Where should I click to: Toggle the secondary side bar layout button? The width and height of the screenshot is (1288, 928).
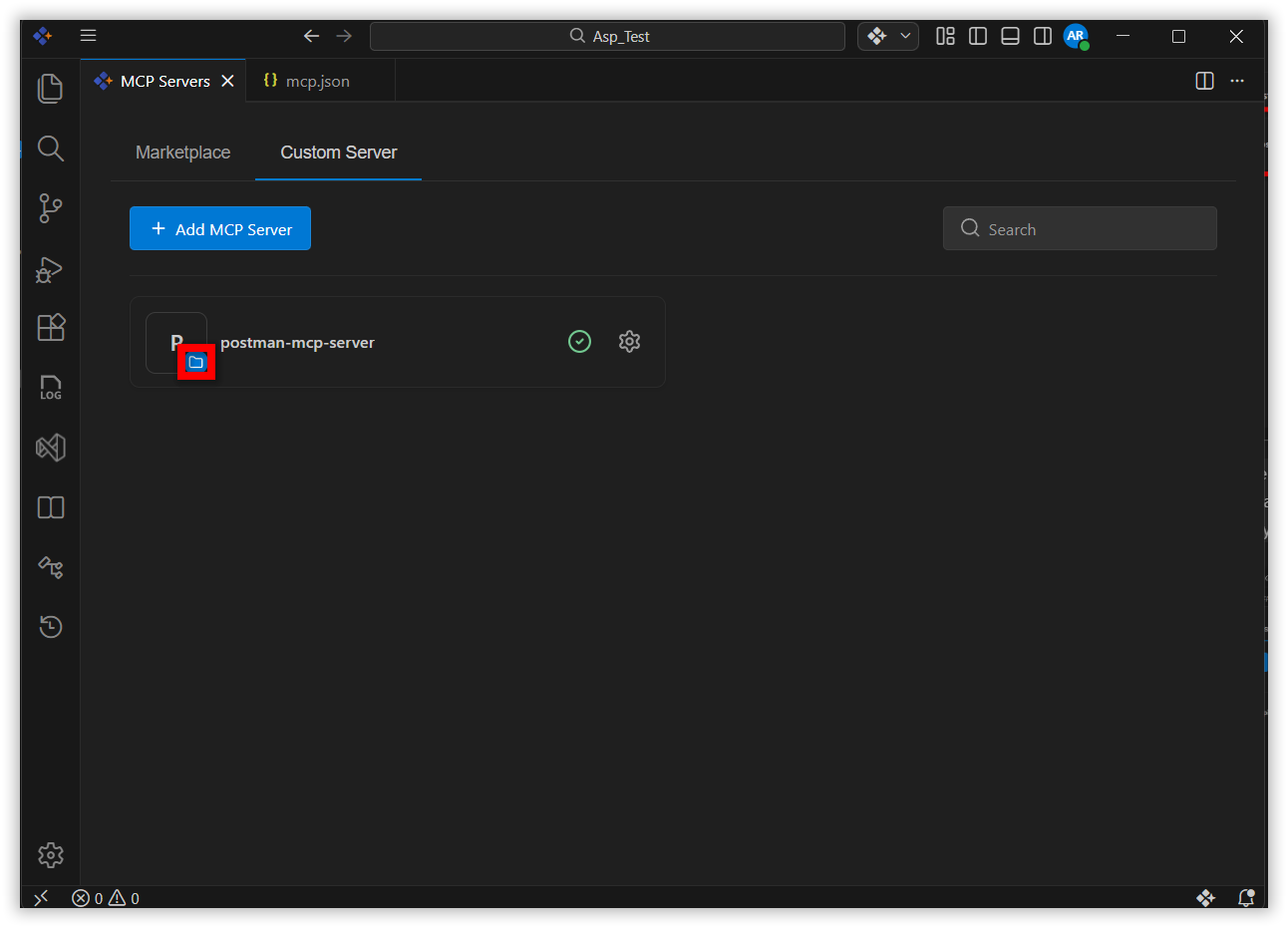tap(1043, 36)
